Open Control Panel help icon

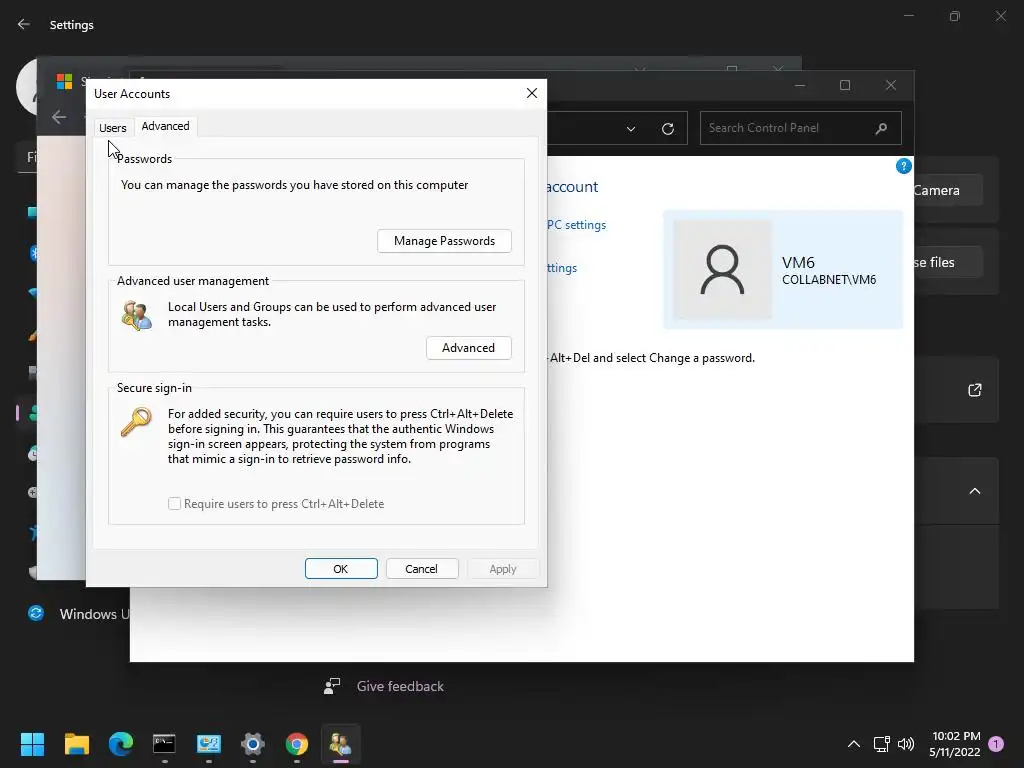tap(903, 166)
